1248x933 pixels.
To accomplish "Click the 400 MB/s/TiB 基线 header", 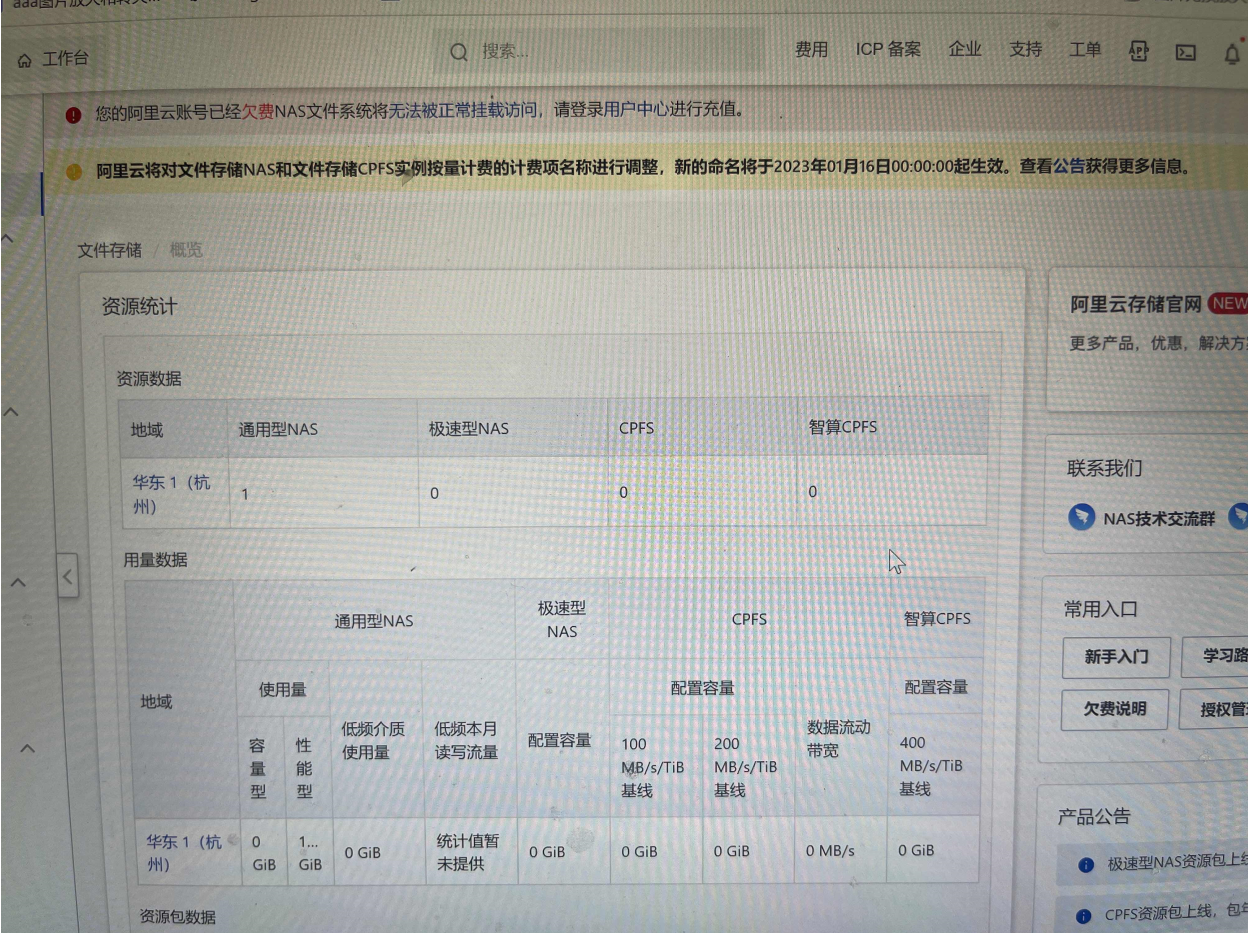I will [x=930, y=765].
